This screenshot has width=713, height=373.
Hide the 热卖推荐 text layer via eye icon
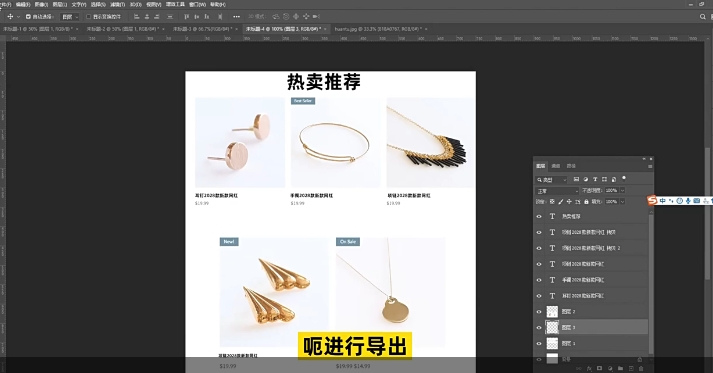pyautogui.click(x=539, y=217)
